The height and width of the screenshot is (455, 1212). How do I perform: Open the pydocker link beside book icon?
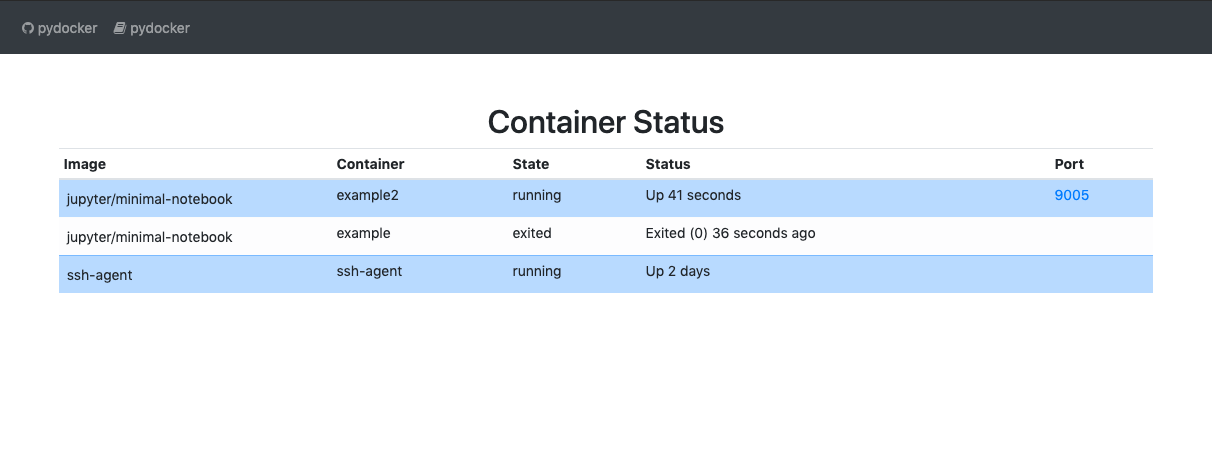click(159, 28)
